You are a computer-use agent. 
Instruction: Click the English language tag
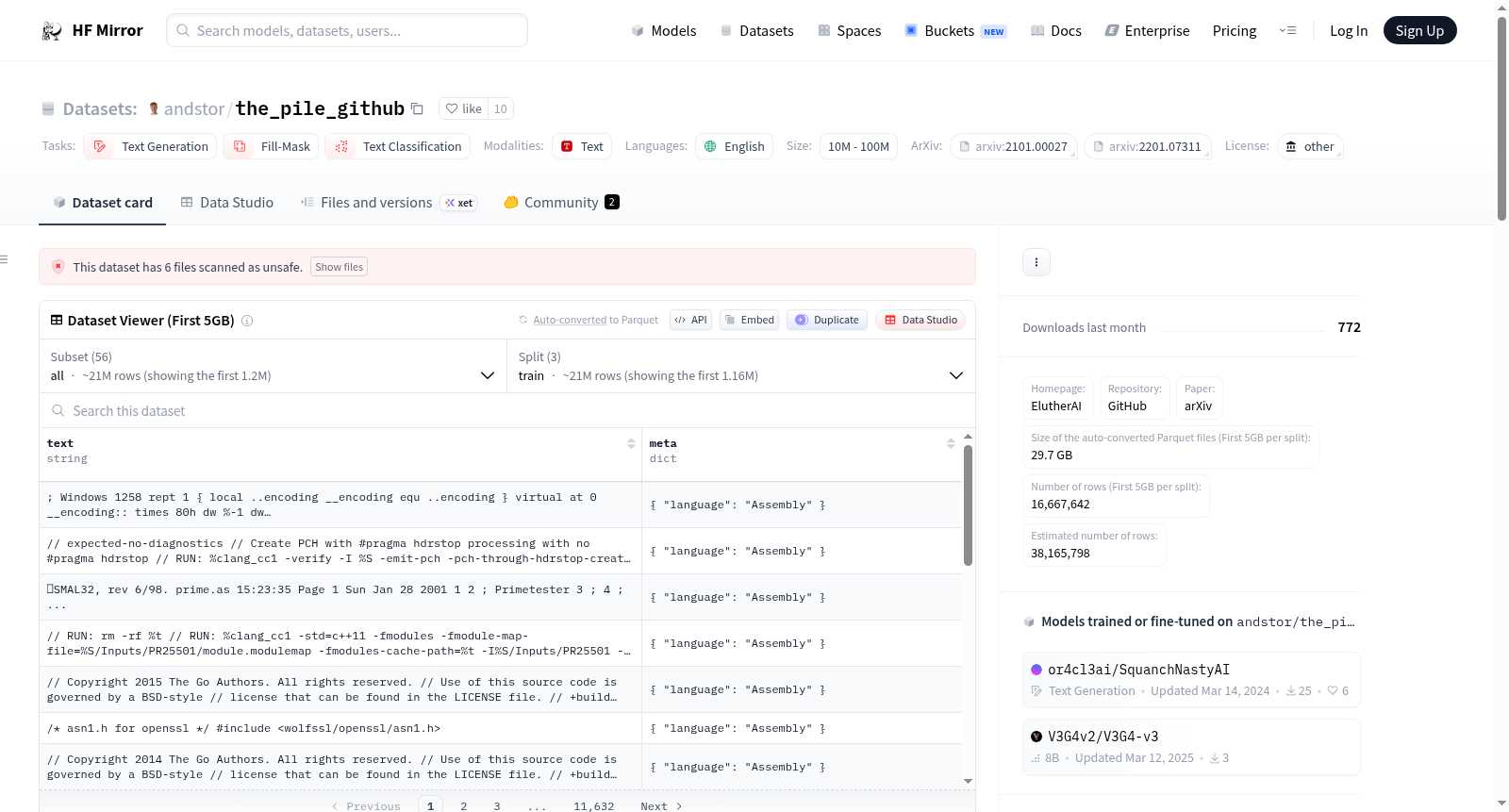point(735,147)
